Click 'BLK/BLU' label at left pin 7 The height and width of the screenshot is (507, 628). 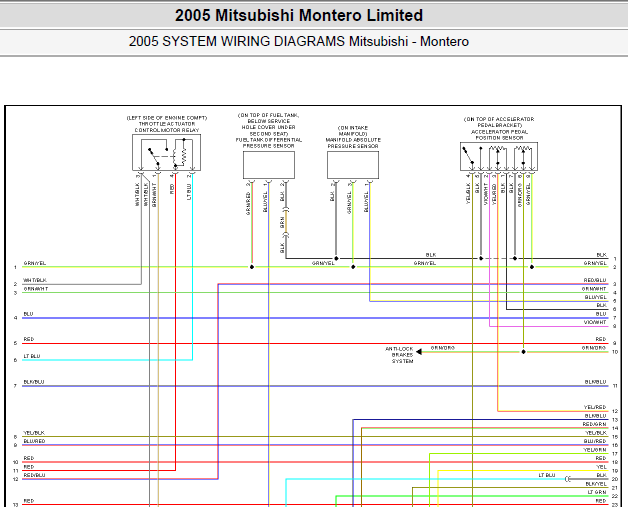pyautogui.click(x=34, y=382)
